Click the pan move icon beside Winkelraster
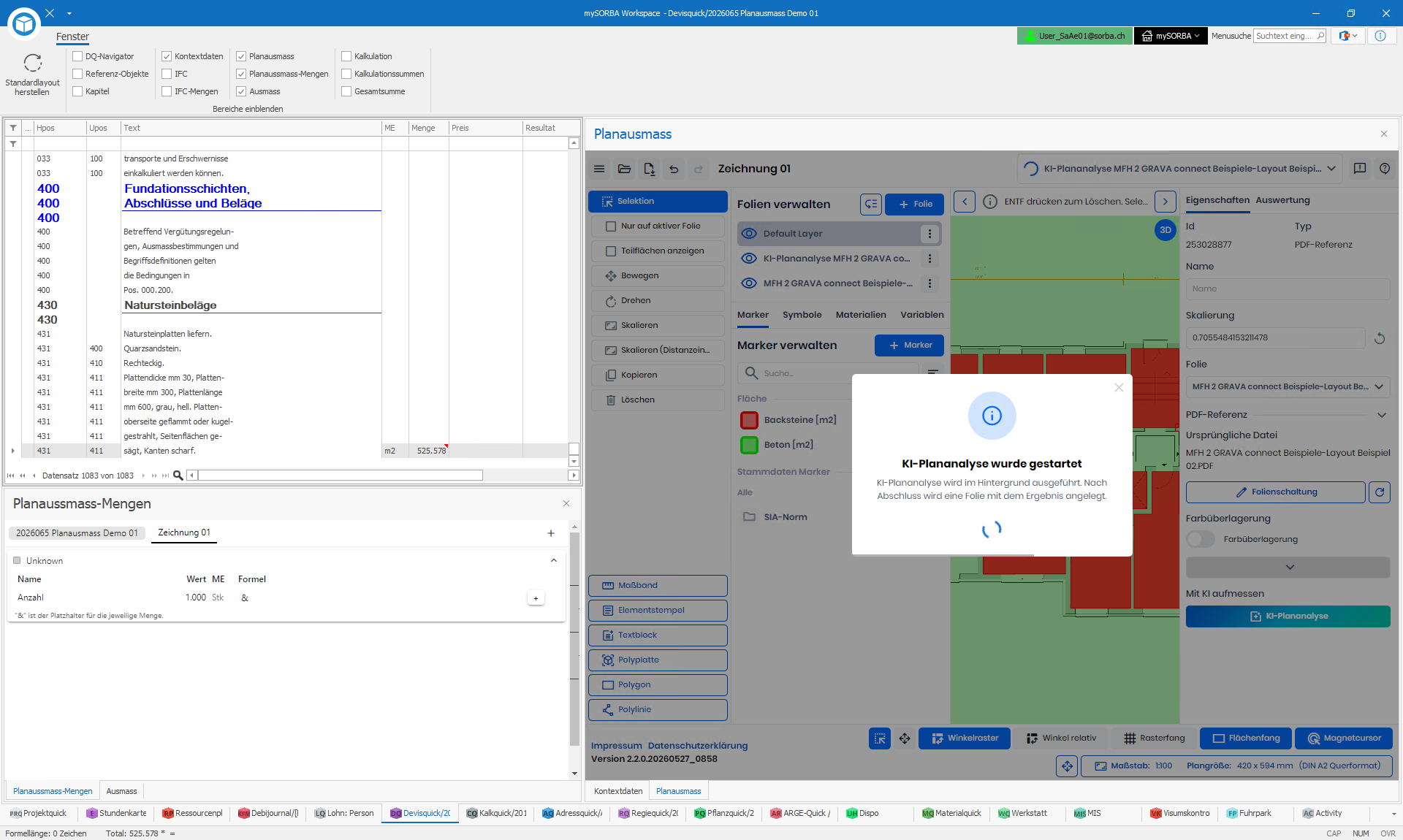 905,738
